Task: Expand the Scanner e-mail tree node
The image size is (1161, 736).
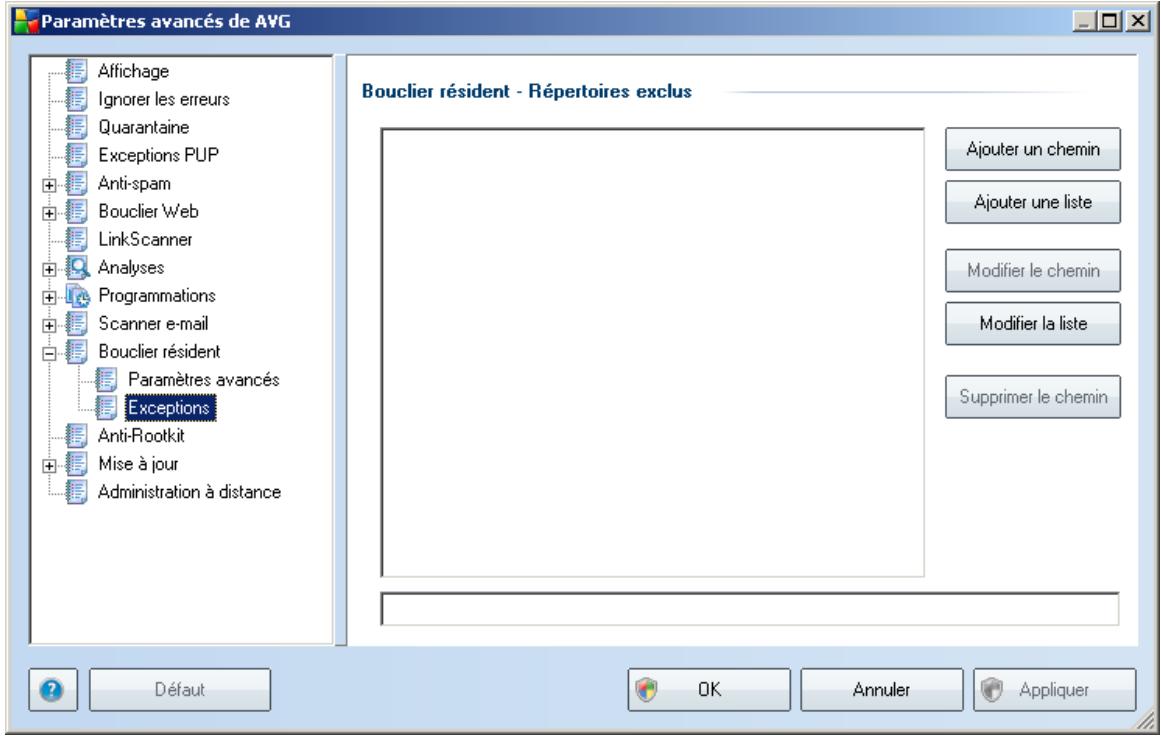Action: point(49,326)
